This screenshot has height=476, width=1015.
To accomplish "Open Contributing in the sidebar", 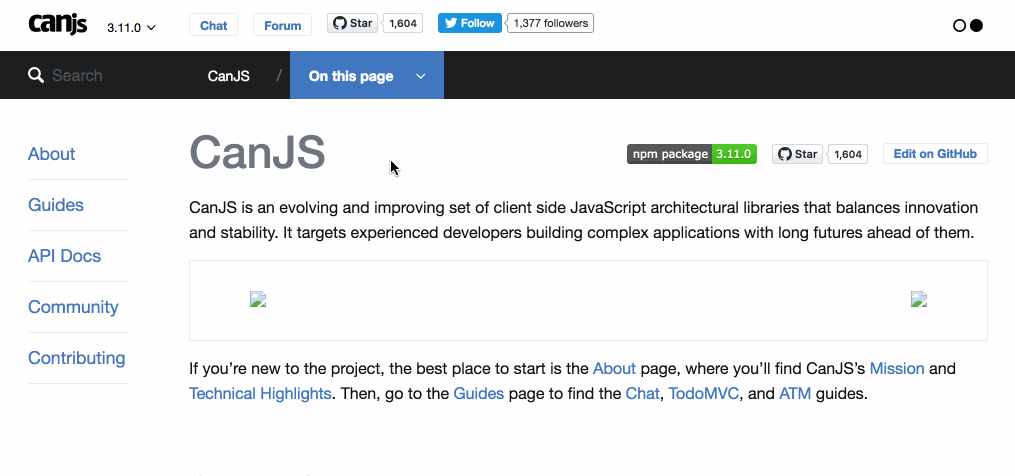I will pyautogui.click(x=76, y=358).
